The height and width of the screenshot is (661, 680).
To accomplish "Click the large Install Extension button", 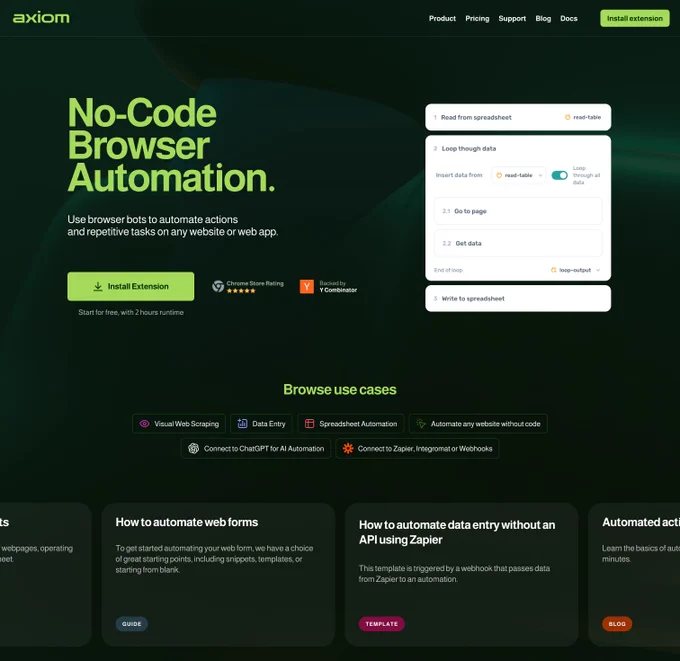I will (x=131, y=286).
